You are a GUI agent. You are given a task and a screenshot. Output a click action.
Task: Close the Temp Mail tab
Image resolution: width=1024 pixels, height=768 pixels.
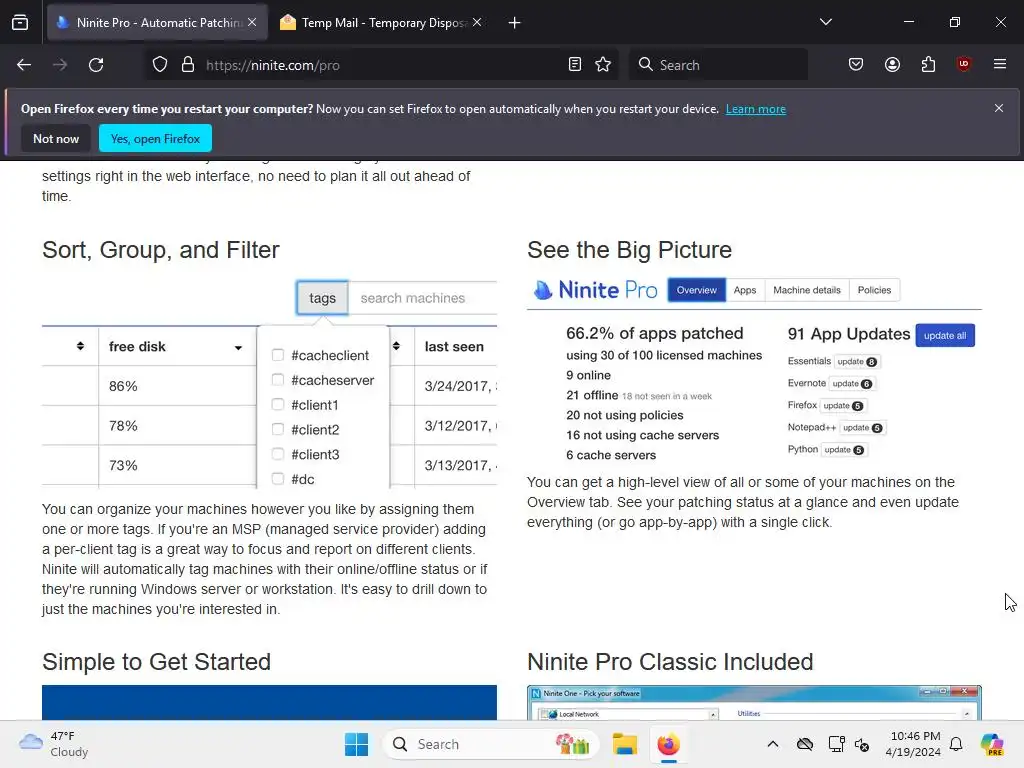click(477, 22)
